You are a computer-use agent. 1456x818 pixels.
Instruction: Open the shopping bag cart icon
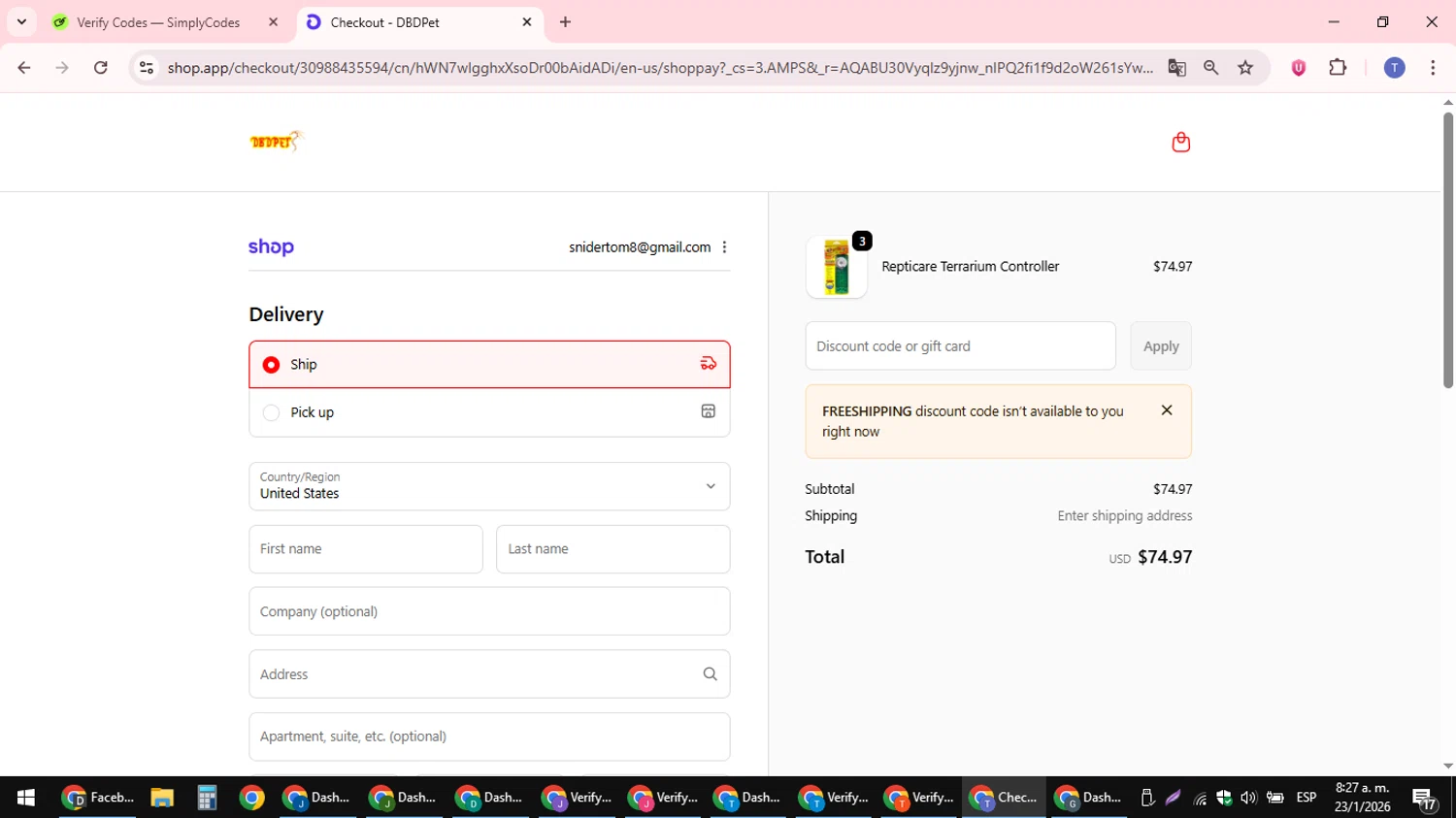click(x=1180, y=142)
